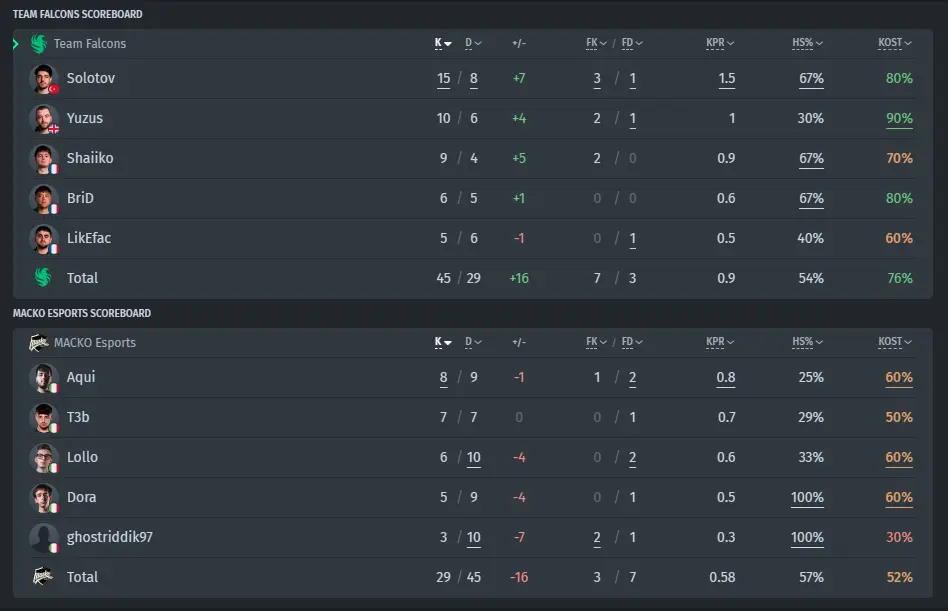The width and height of the screenshot is (948, 611).
Task: Sort Team Falcons table by FD column
Action: tap(632, 43)
